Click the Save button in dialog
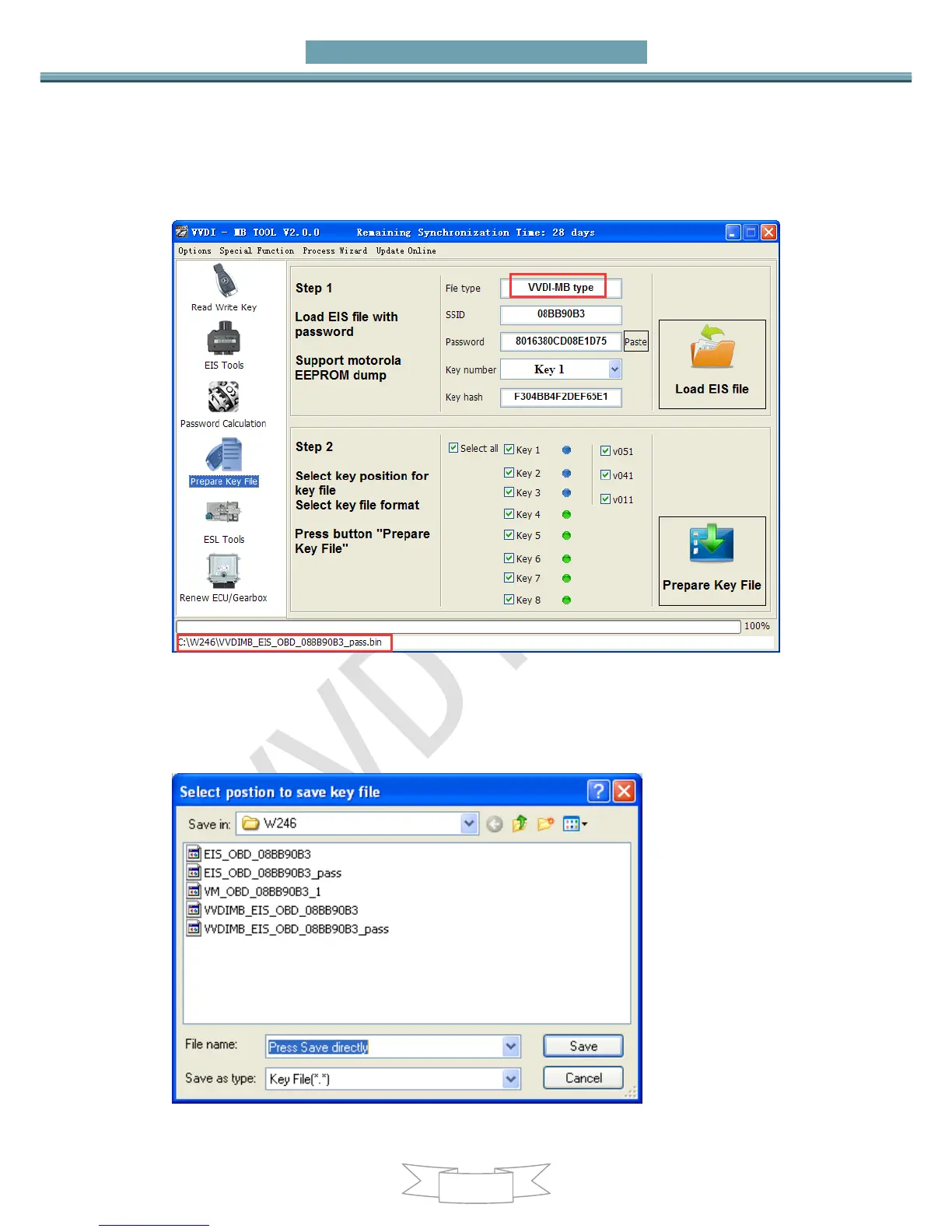 pos(583,1046)
